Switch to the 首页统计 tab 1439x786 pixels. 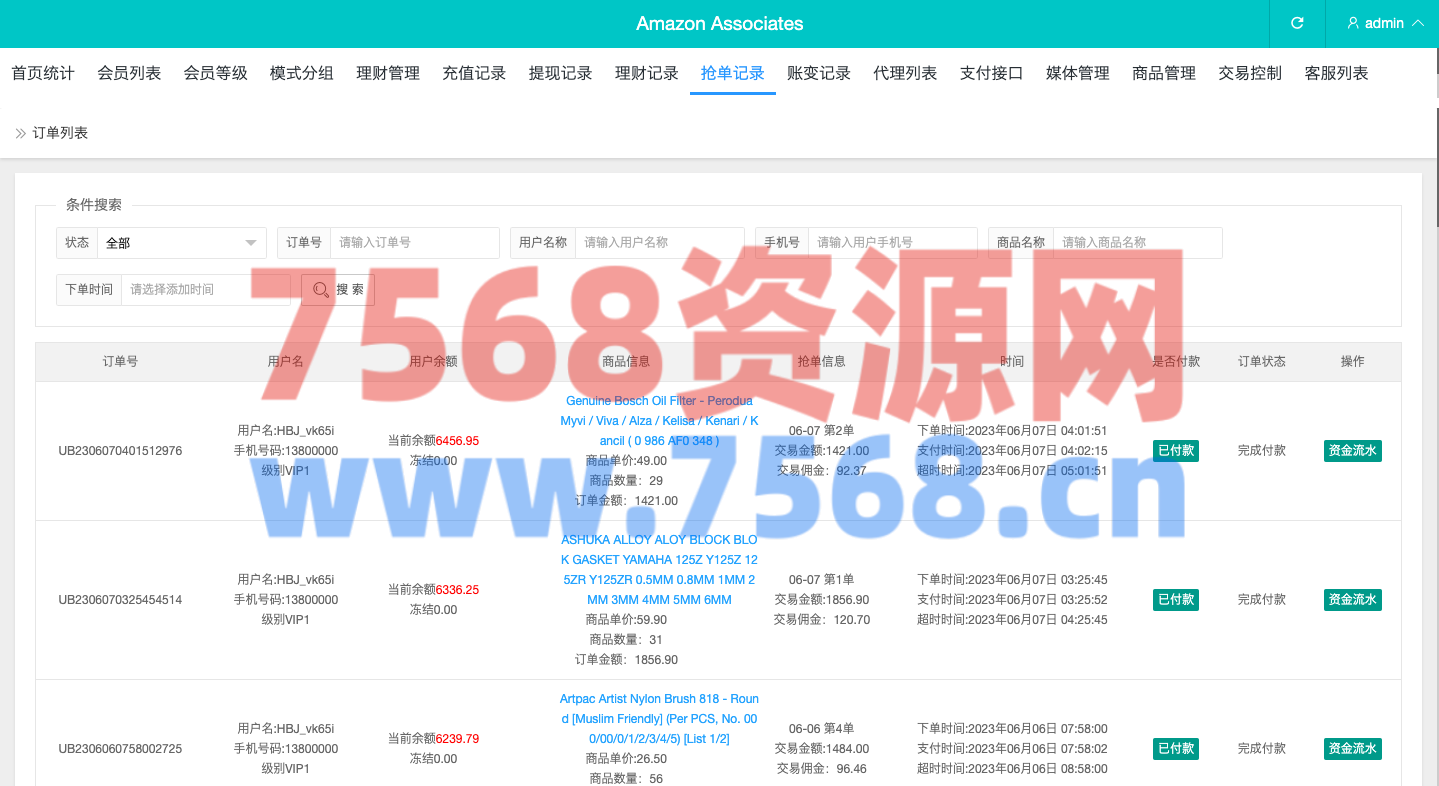(43, 73)
